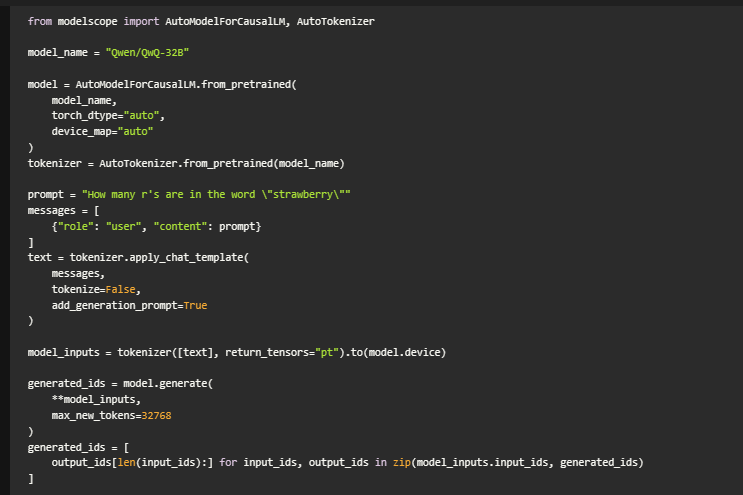Click the {"role": "user"} dictionary line
The height and width of the screenshot is (495, 743).
tap(156, 226)
